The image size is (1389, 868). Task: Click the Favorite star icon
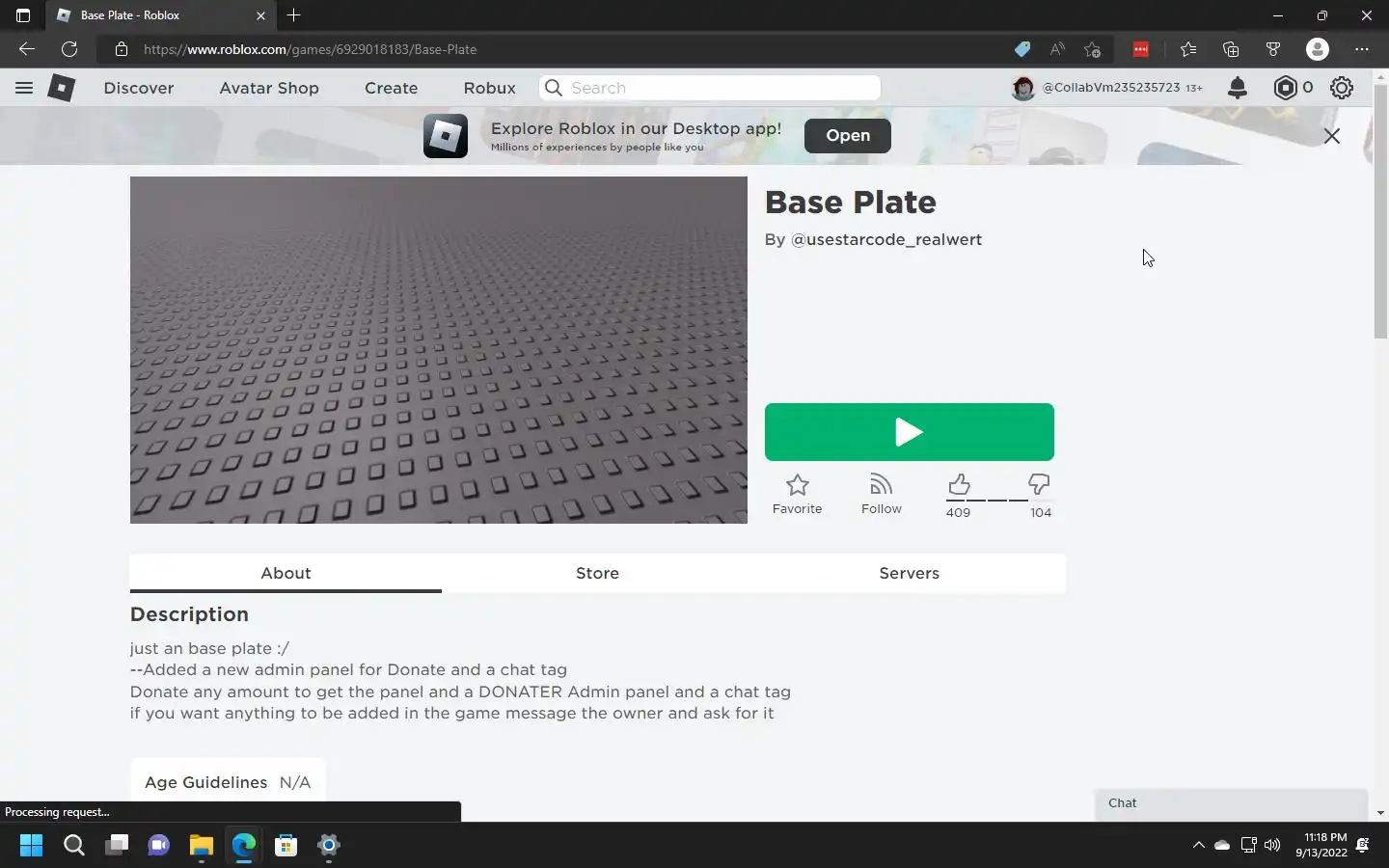797,484
